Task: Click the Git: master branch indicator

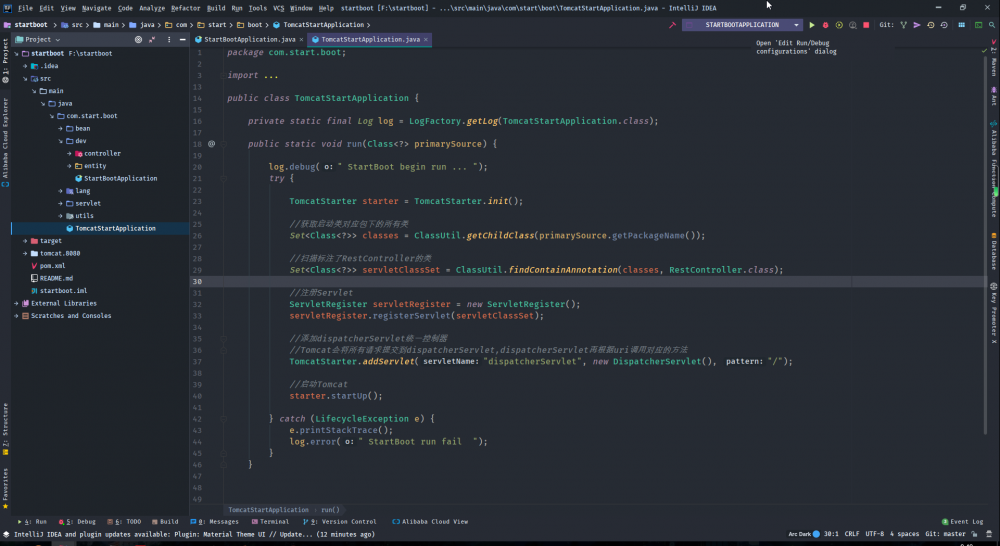Action: 946,534
